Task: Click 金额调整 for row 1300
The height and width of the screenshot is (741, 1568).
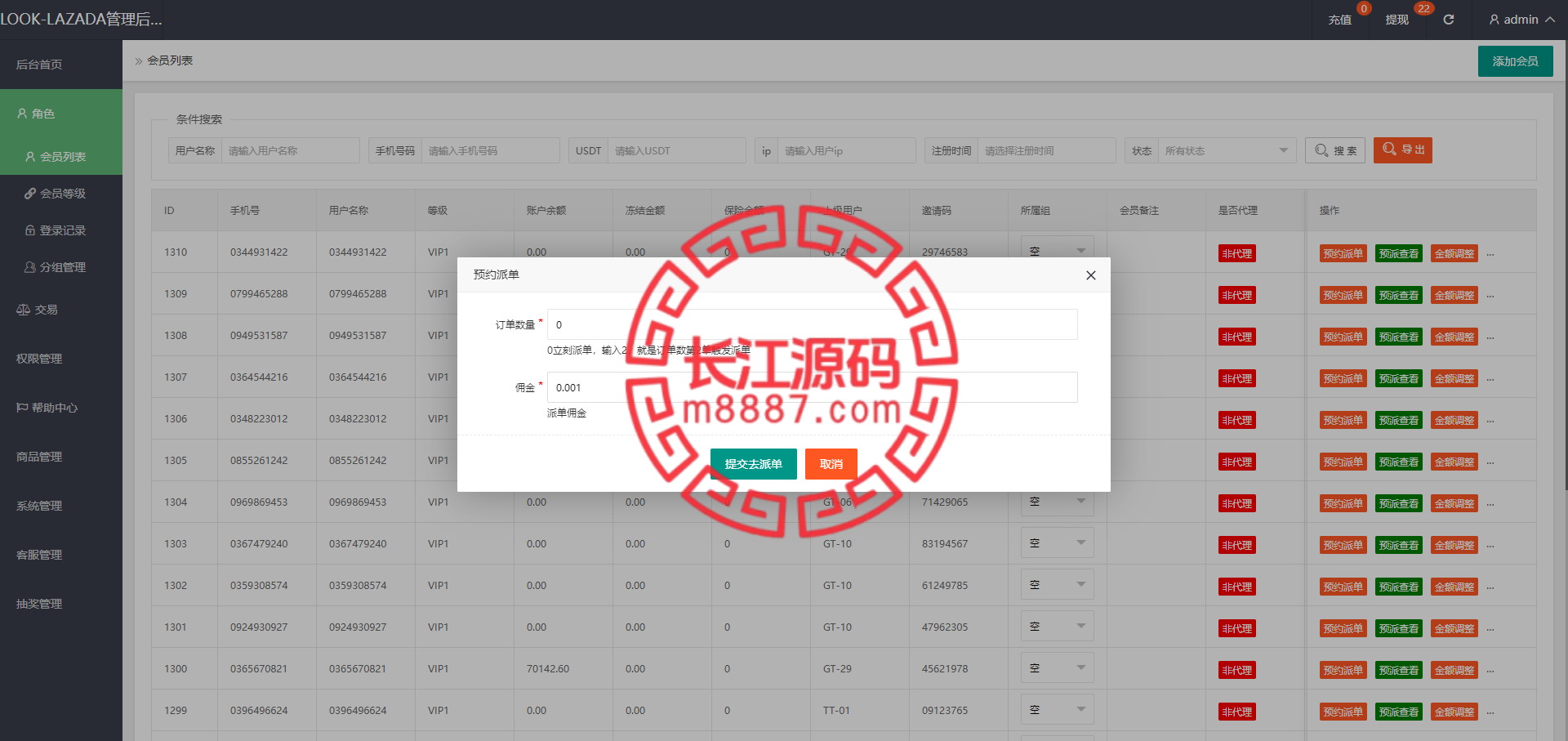Action: pos(1454,671)
